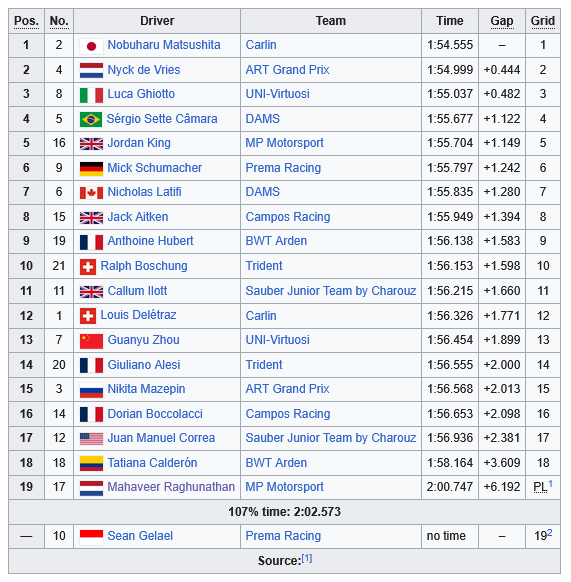Click UK flag beside Jack Aitken
The width and height of the screenshot is (571, 582).
click(x=91, y=218)
